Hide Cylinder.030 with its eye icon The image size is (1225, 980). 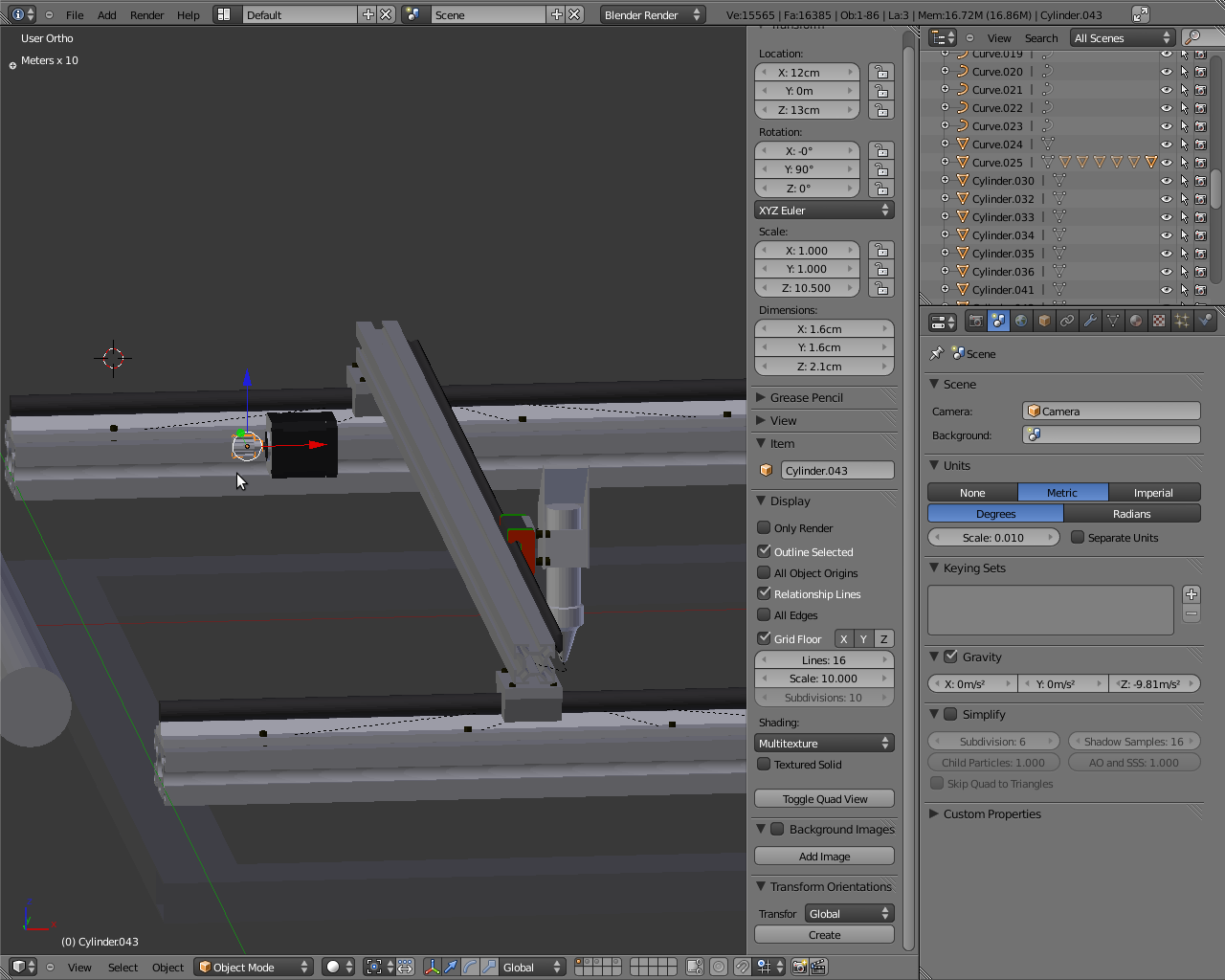pyautogui.click(x=1166, y=181)
